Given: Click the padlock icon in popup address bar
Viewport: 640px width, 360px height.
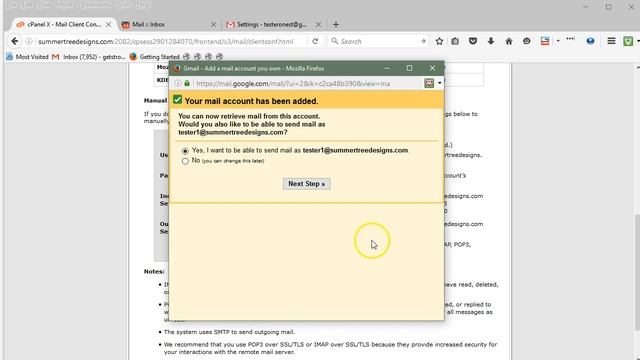Looking at the screenshot, I should [x=187, y=83].
